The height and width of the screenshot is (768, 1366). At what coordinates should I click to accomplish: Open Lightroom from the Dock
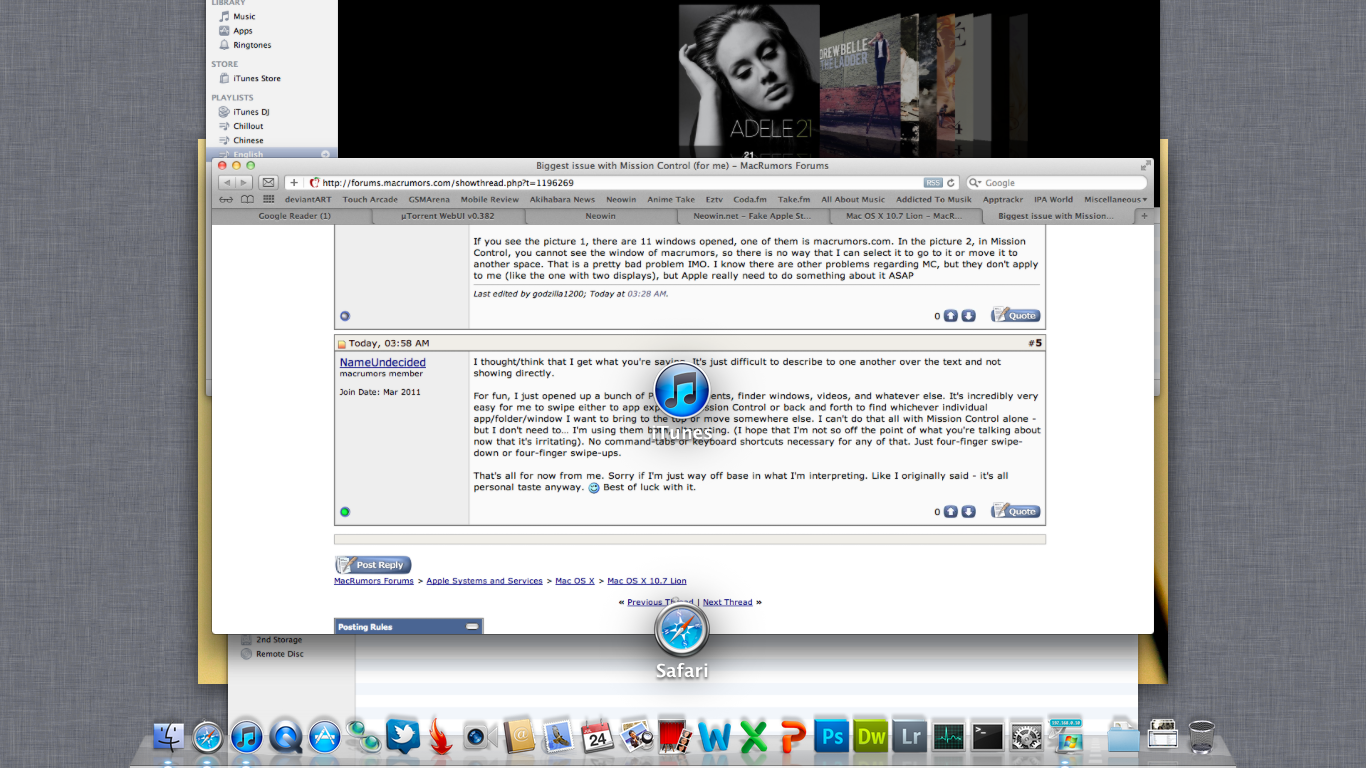click(910, 738)
